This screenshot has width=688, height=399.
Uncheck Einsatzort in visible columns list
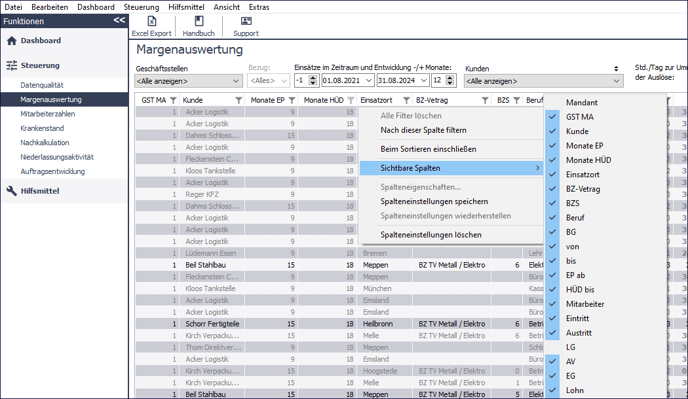tap(552, 174)
